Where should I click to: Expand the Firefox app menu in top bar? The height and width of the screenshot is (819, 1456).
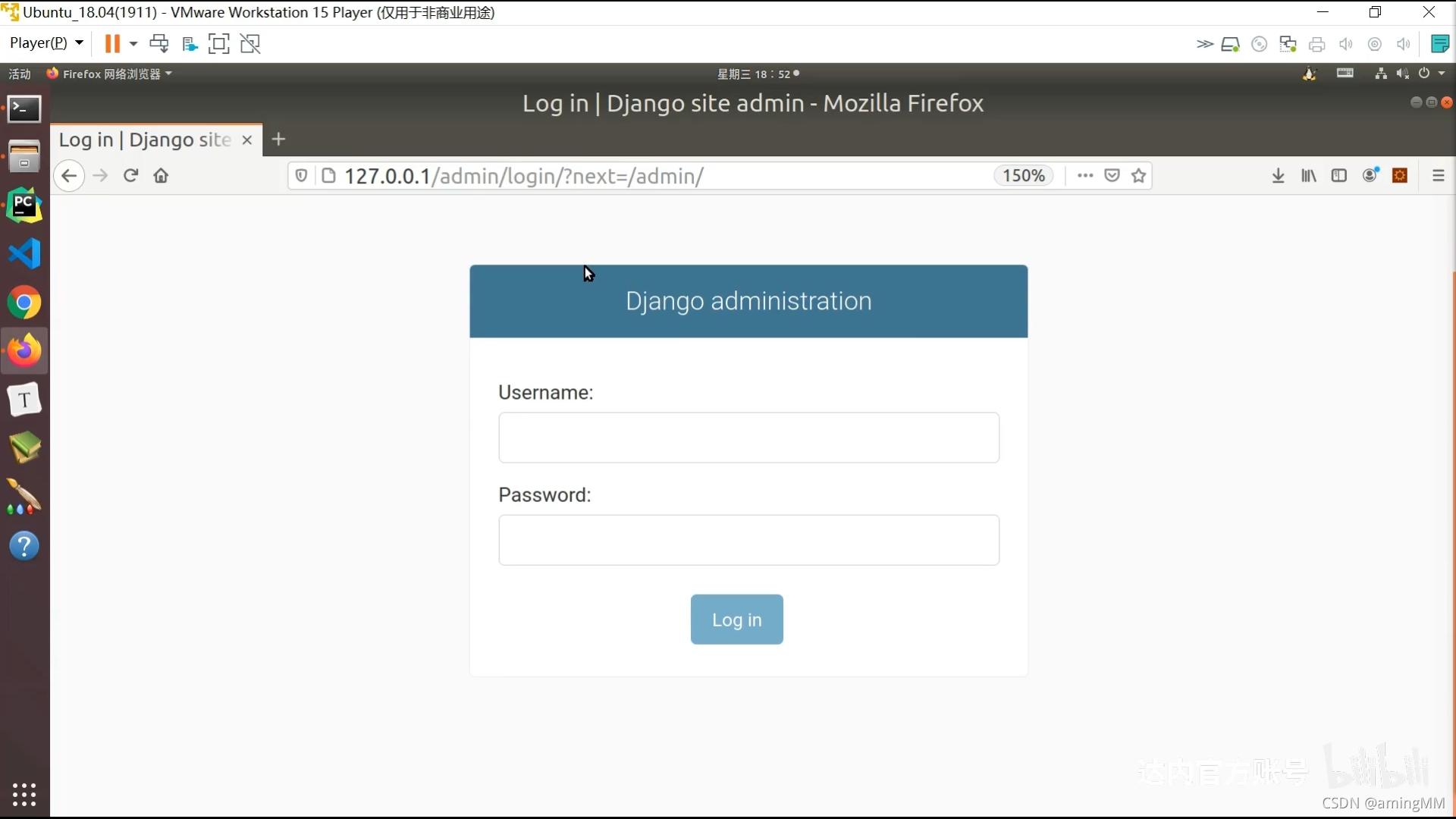[110, 74]
